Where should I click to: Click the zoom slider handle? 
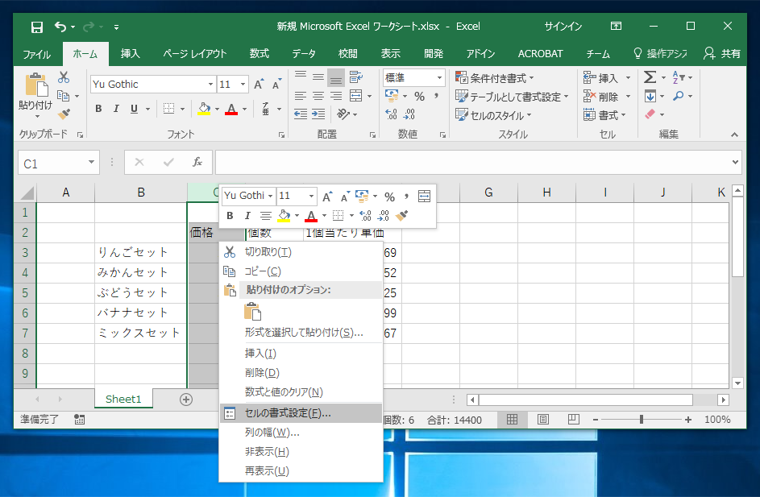641,419
